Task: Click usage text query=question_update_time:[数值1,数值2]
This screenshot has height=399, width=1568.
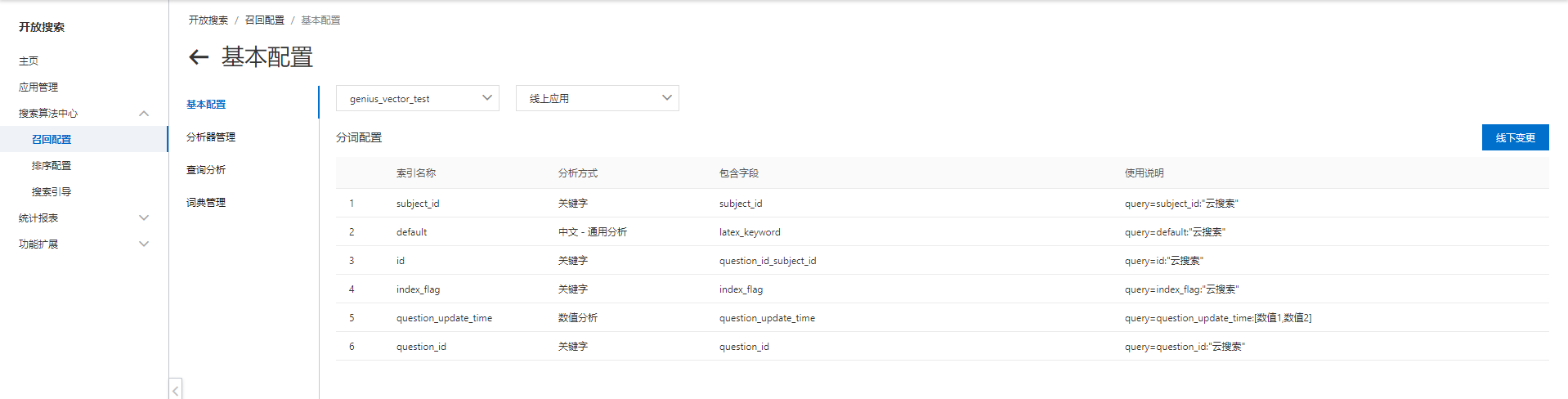Action: coord(1218,317)
